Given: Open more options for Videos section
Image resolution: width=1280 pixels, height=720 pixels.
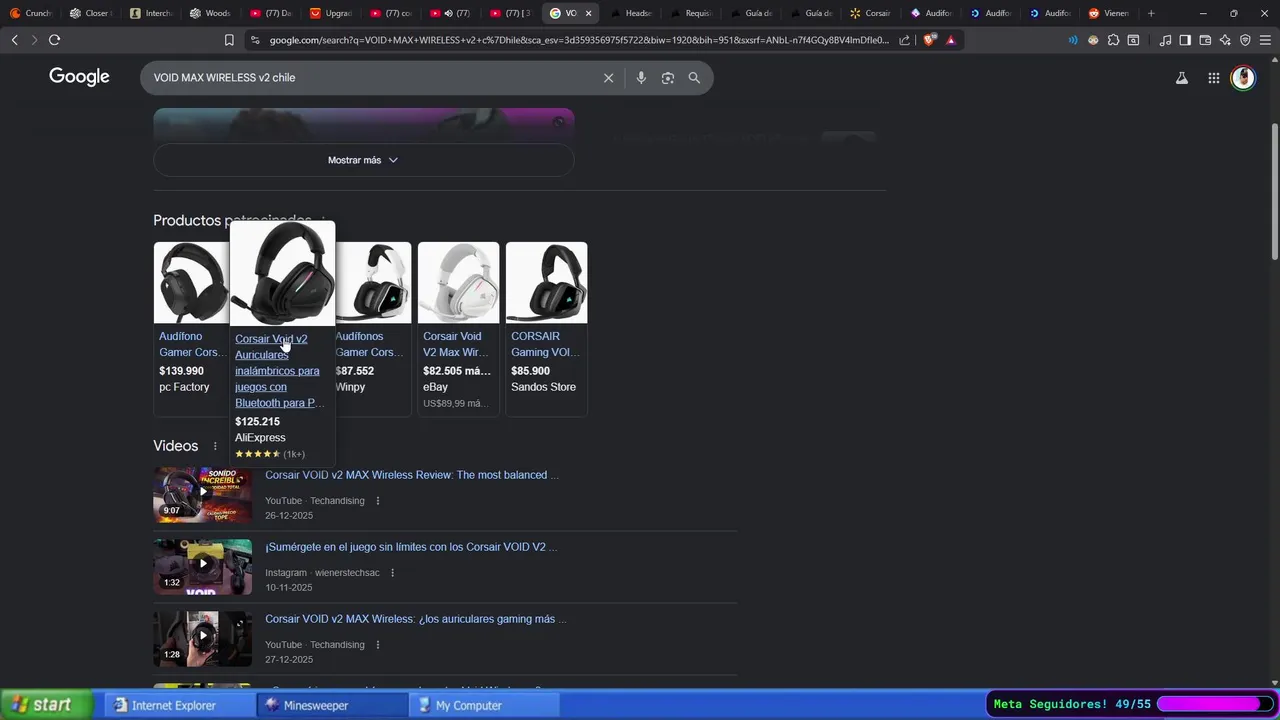Looking at the screenshot, I should [x=215, y=446].
